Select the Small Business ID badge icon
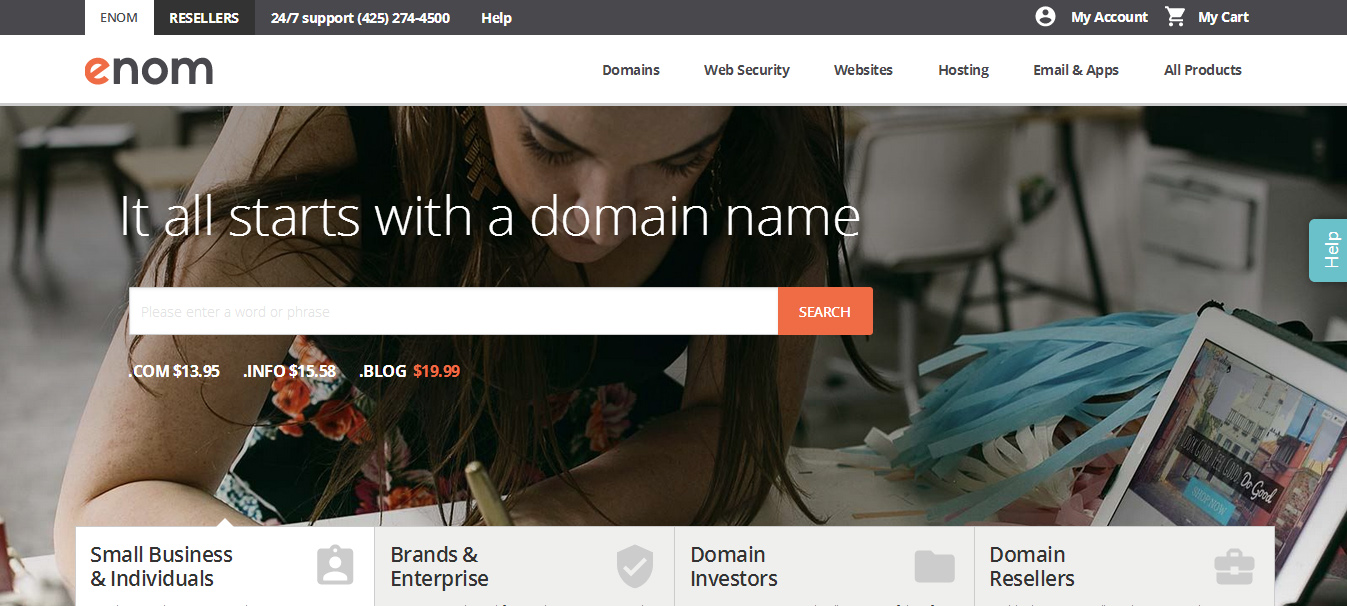This screenshot has width=1347, height=606. tap(335, 566)
